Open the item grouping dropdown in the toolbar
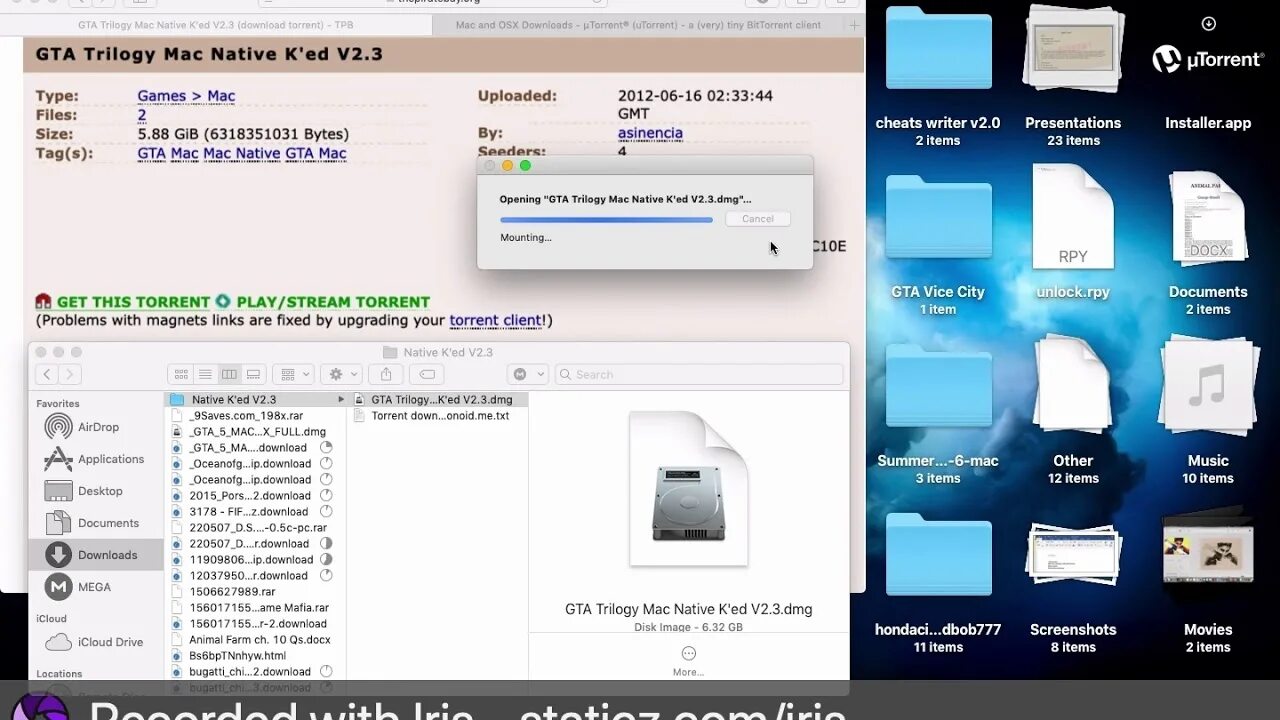 point(293,373)
